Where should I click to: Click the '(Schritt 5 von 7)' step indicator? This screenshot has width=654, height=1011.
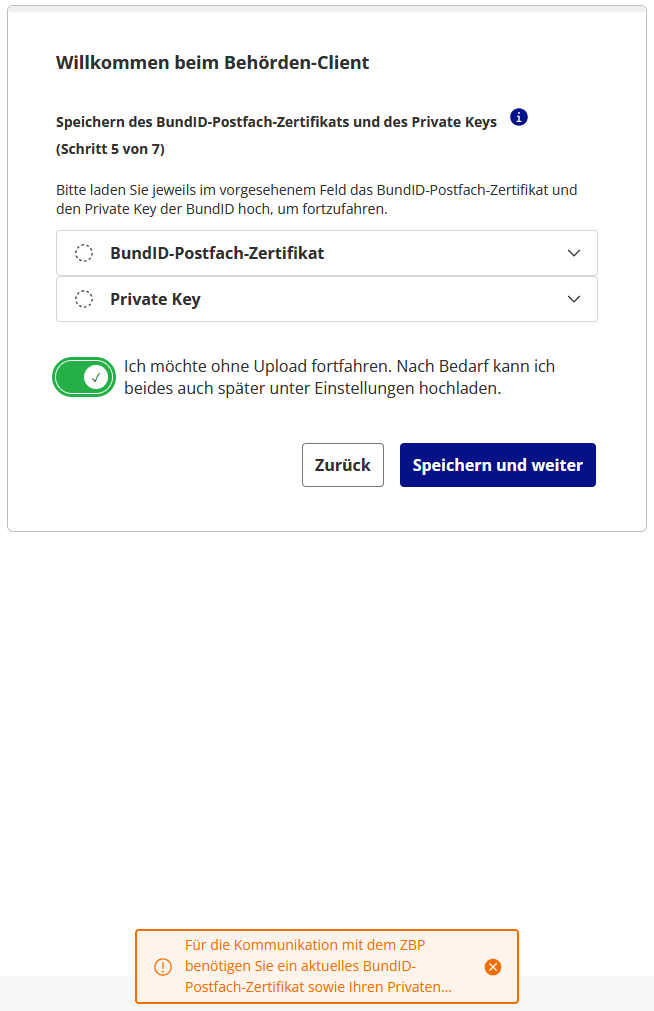(110, 150)
